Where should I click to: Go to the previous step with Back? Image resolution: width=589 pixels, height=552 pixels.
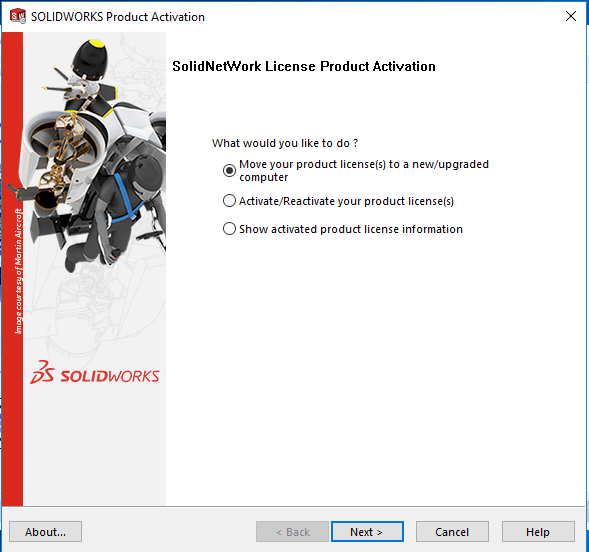pyautogui.click(x=292, y=532)
